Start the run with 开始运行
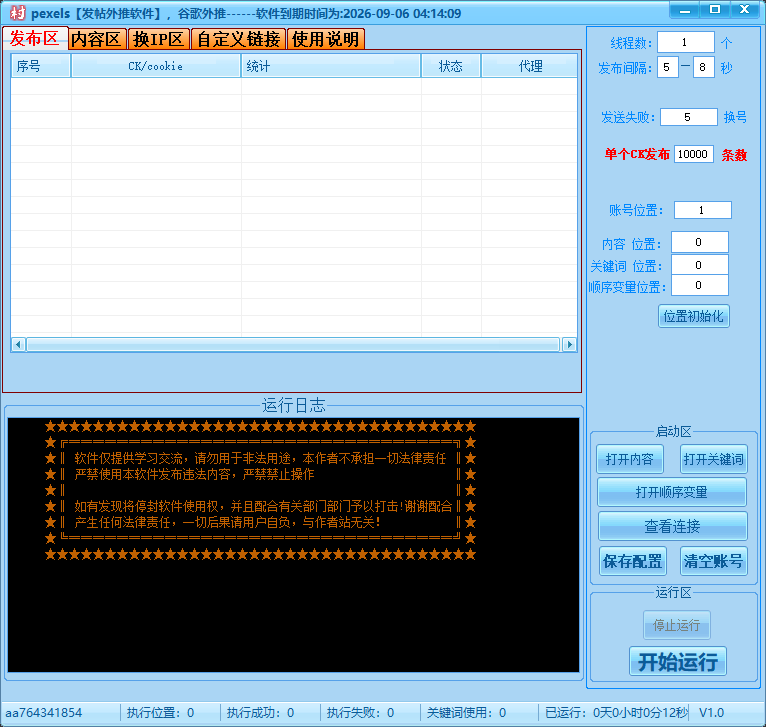The height and width of the screenshot is (727, 766). (677, 661)
